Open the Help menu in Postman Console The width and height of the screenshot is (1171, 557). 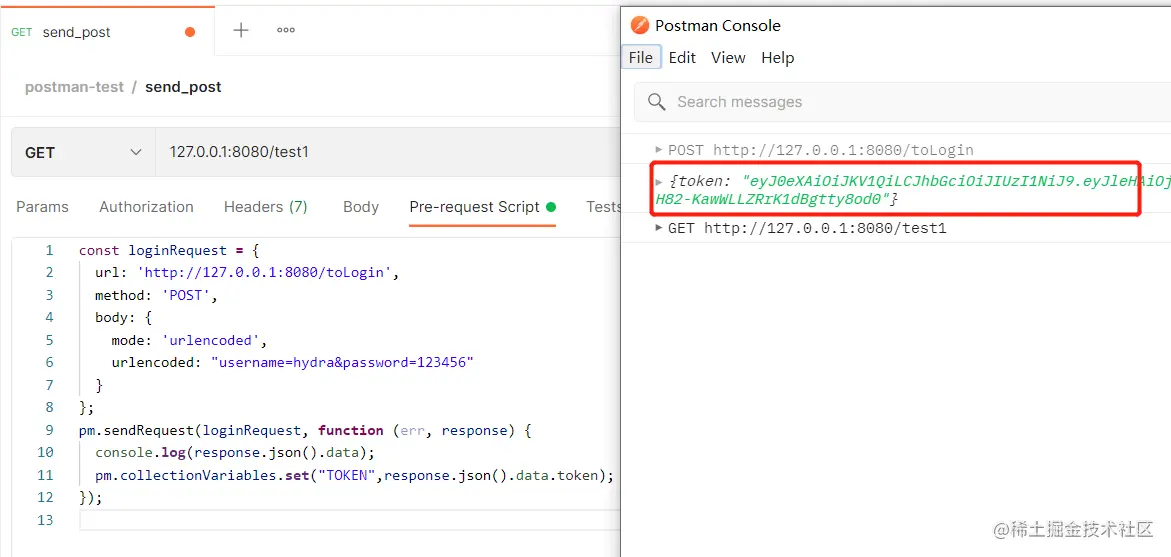pyautogui.click(x=777, y=57)
